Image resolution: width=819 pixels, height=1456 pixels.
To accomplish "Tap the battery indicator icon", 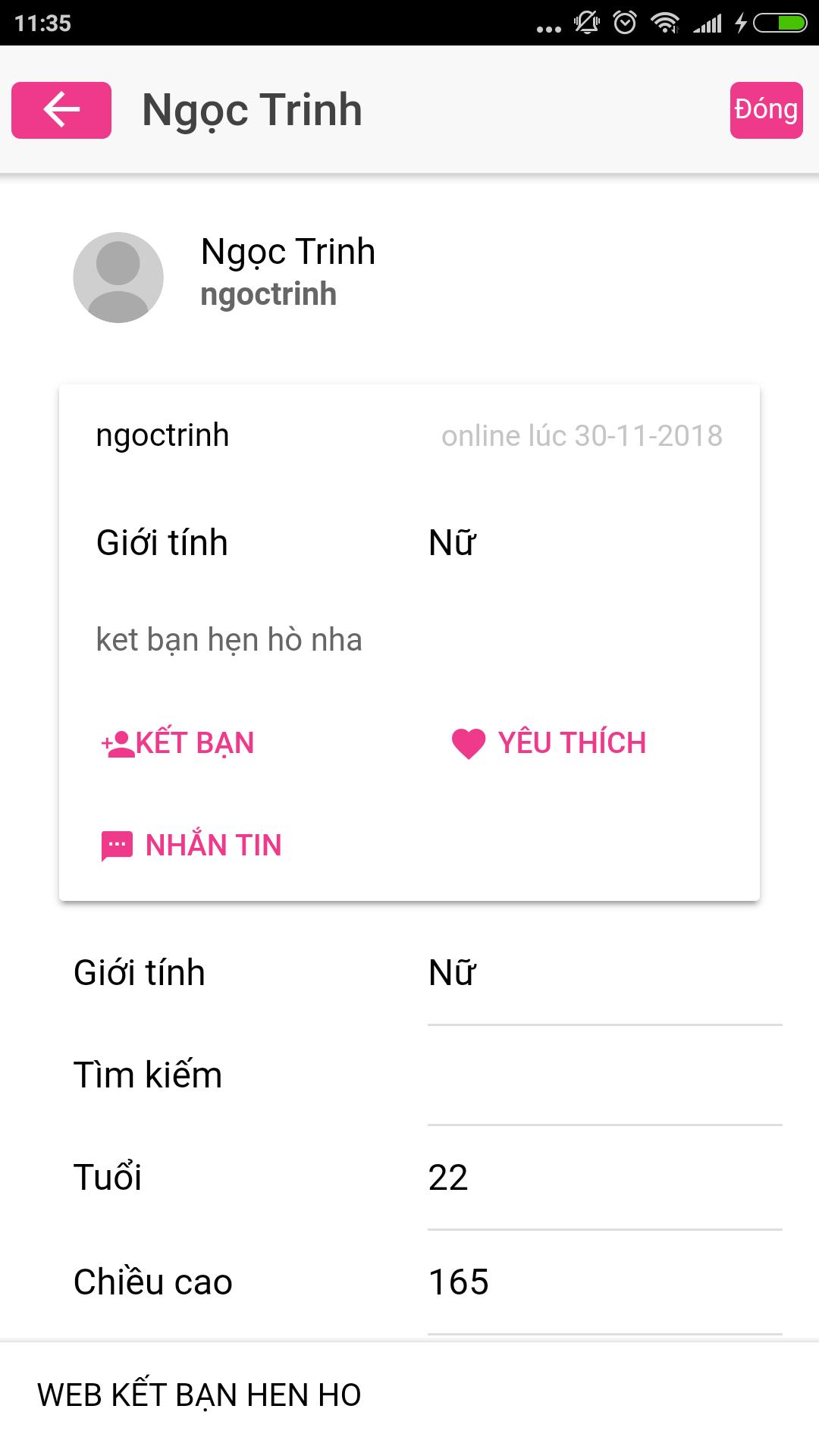I will [780, 23].
